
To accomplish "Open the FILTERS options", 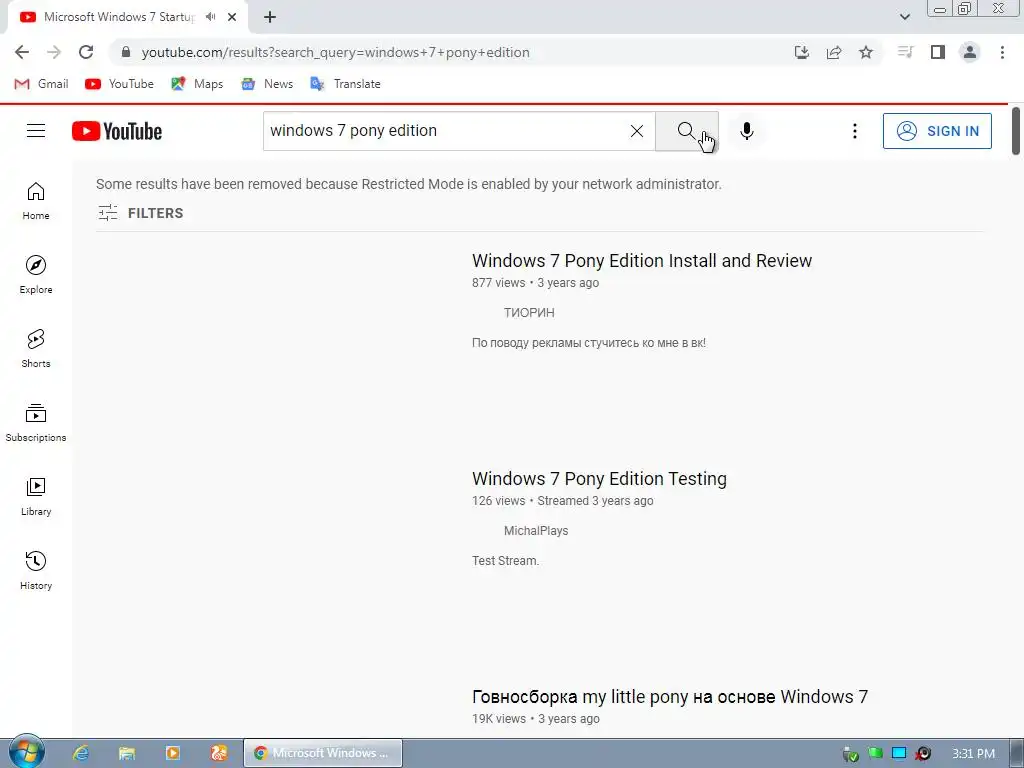I will [140, 213].
